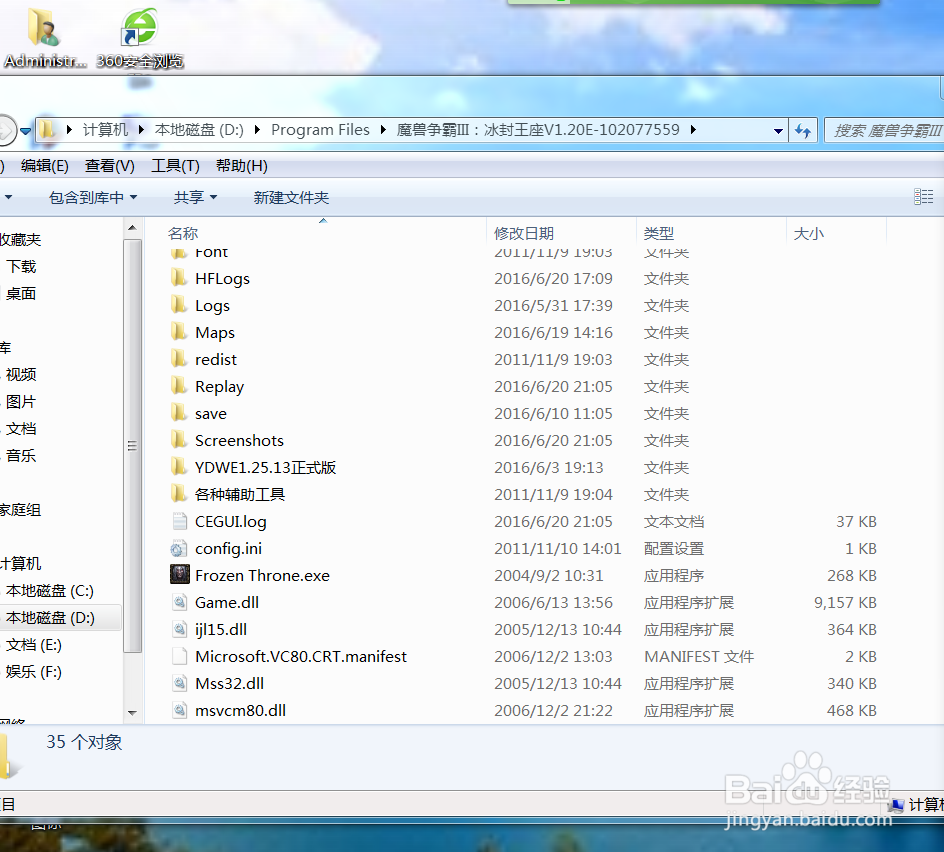Open the 工具 menu

175,165
